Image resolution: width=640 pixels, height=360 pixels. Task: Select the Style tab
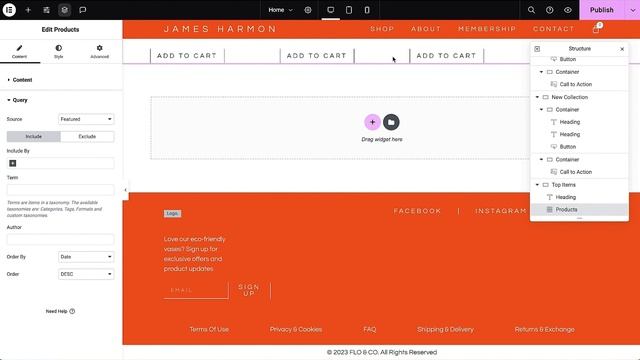(x=59, y=51)
